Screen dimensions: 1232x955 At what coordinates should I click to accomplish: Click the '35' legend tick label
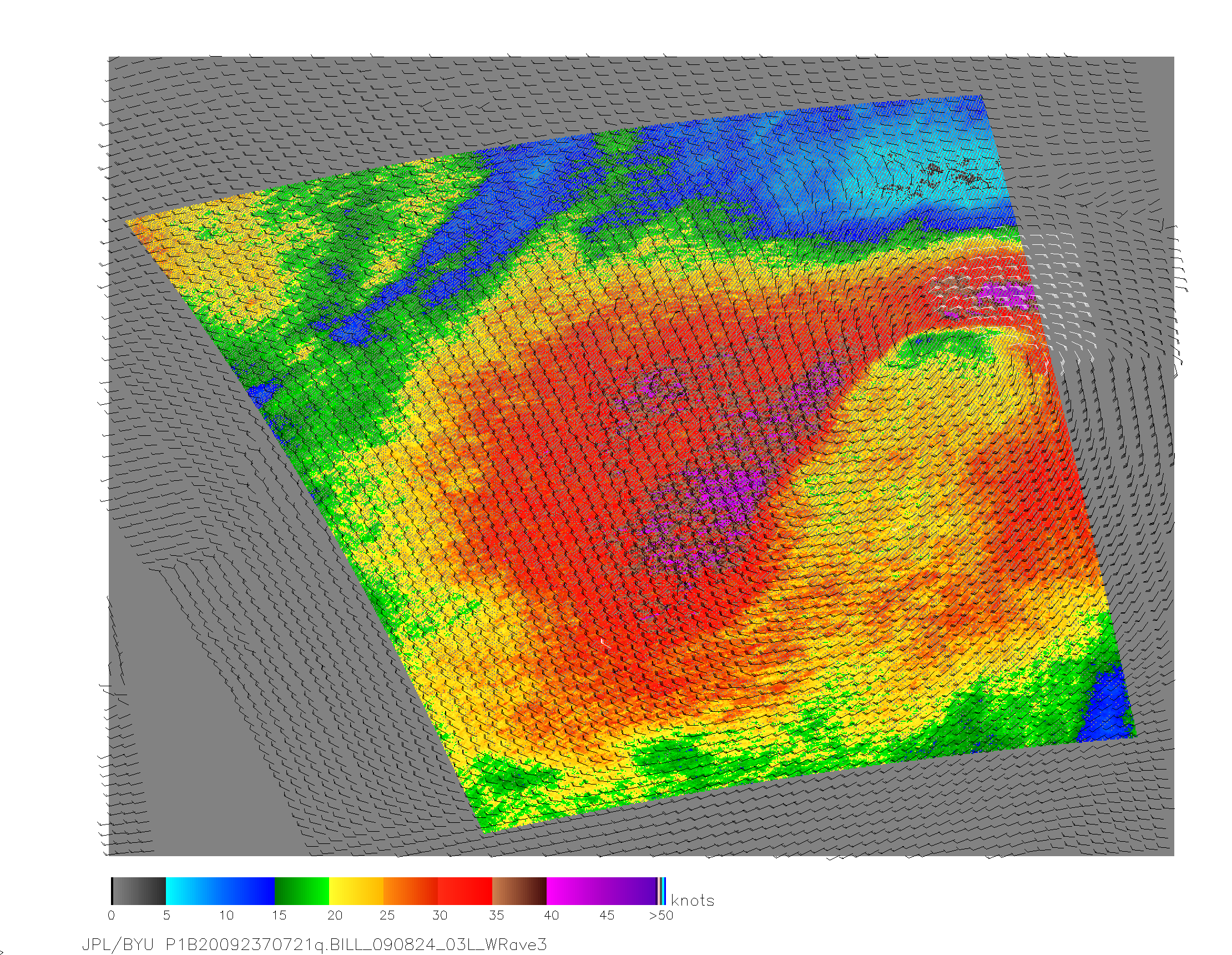pyautogui.click(x=496, y=916)
